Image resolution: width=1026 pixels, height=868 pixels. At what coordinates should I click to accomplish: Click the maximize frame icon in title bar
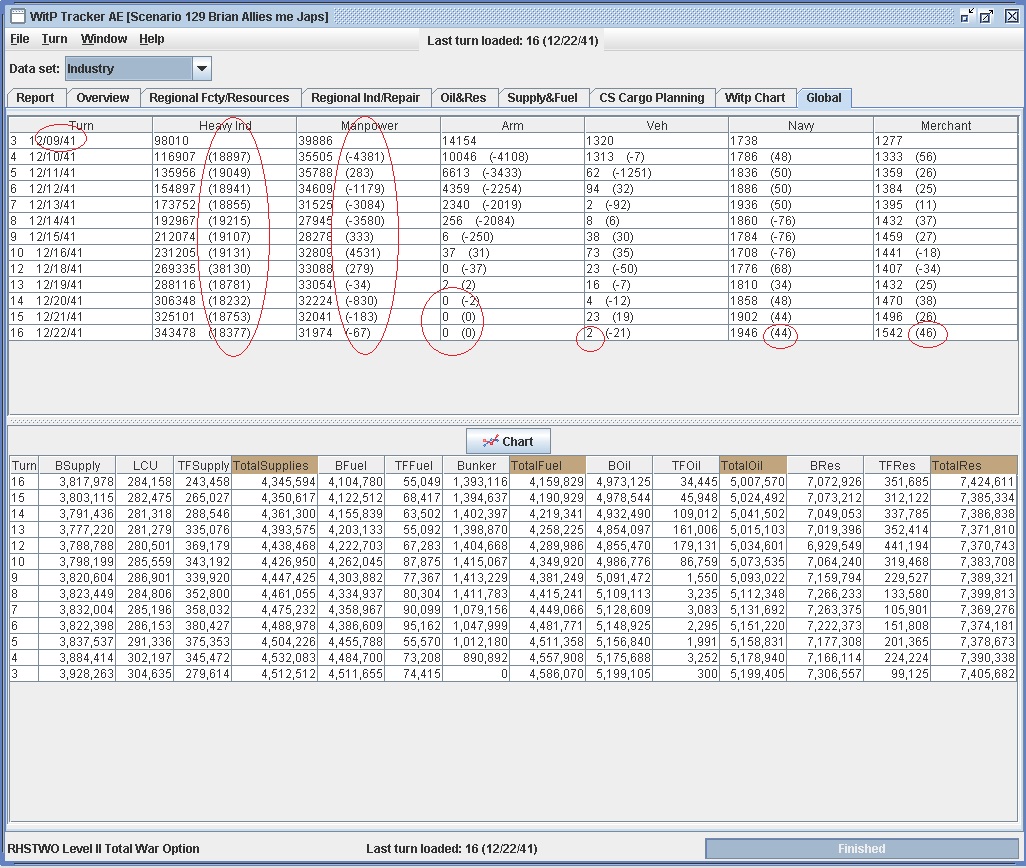pos(987,16)
